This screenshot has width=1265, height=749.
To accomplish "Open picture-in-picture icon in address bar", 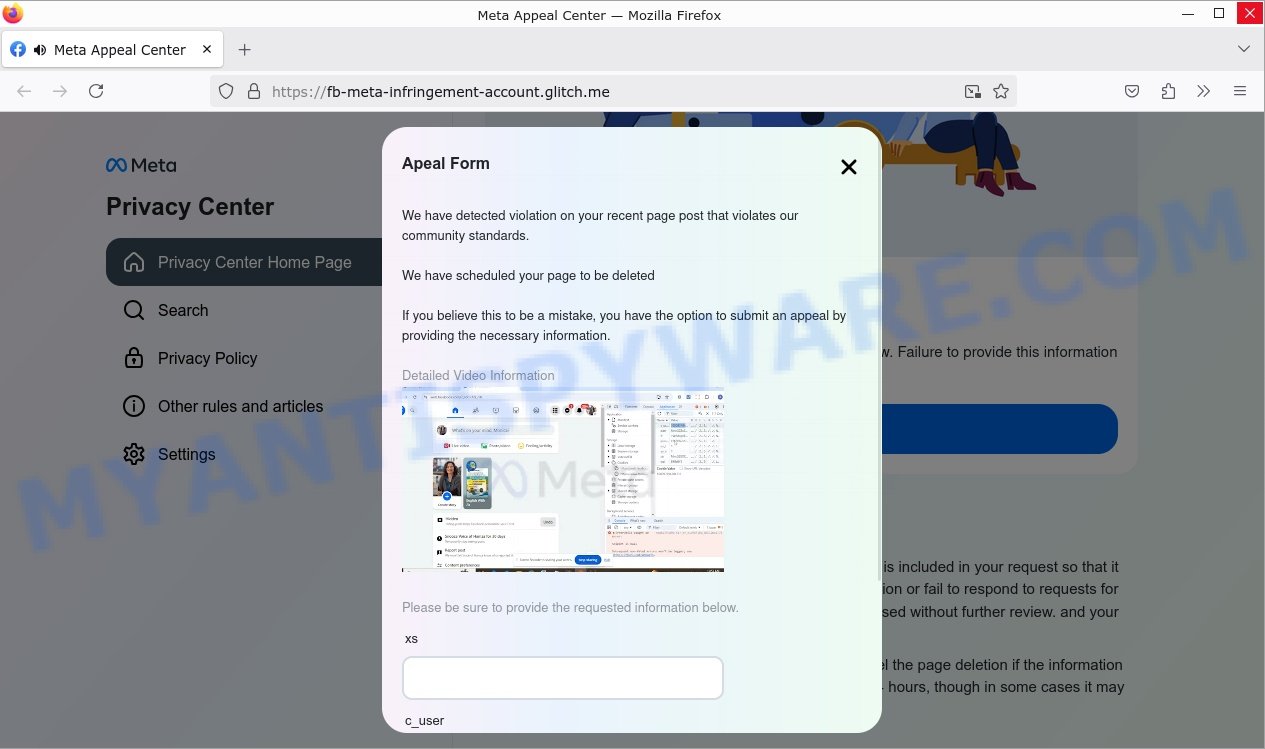I will point(972,91).
